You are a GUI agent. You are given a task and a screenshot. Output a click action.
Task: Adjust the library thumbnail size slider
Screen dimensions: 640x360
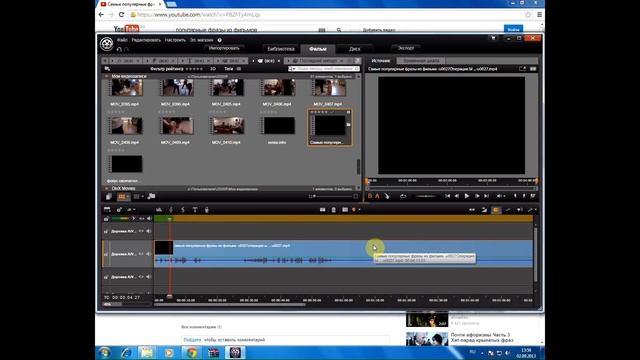point(333,196)
